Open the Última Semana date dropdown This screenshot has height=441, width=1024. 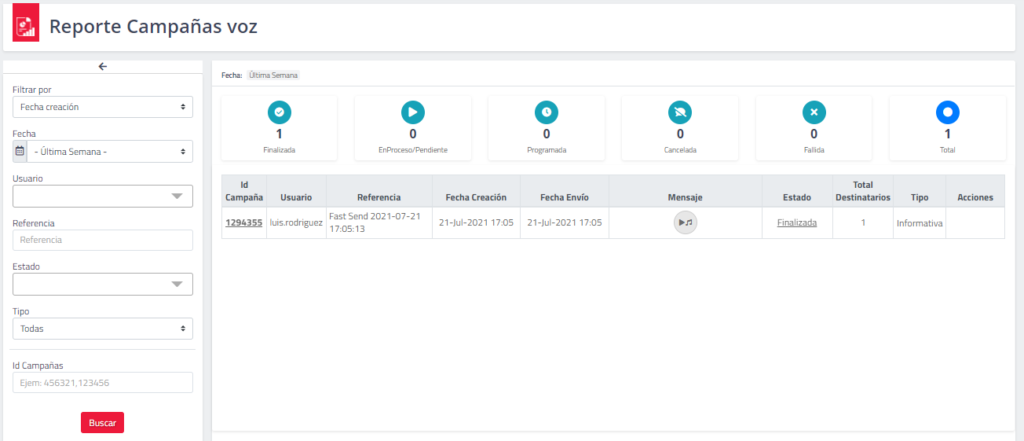coord(110,152)
